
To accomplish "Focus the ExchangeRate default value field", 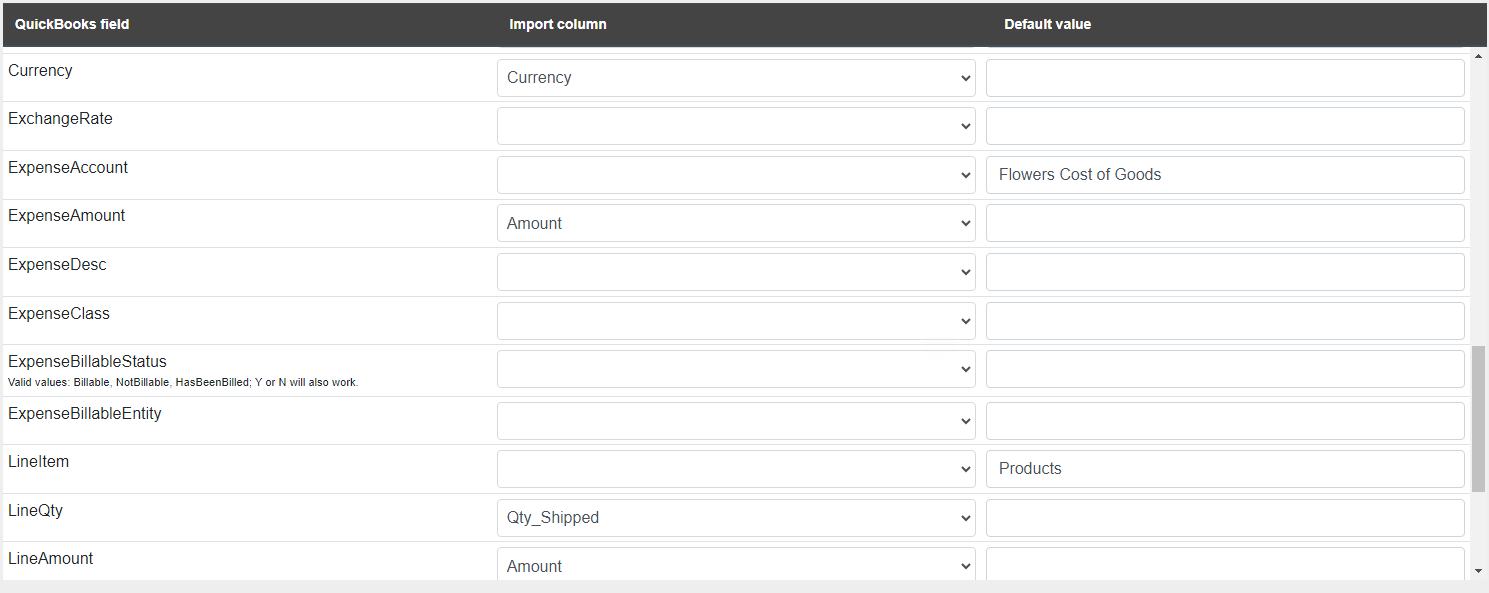I will coord(1225,126).
